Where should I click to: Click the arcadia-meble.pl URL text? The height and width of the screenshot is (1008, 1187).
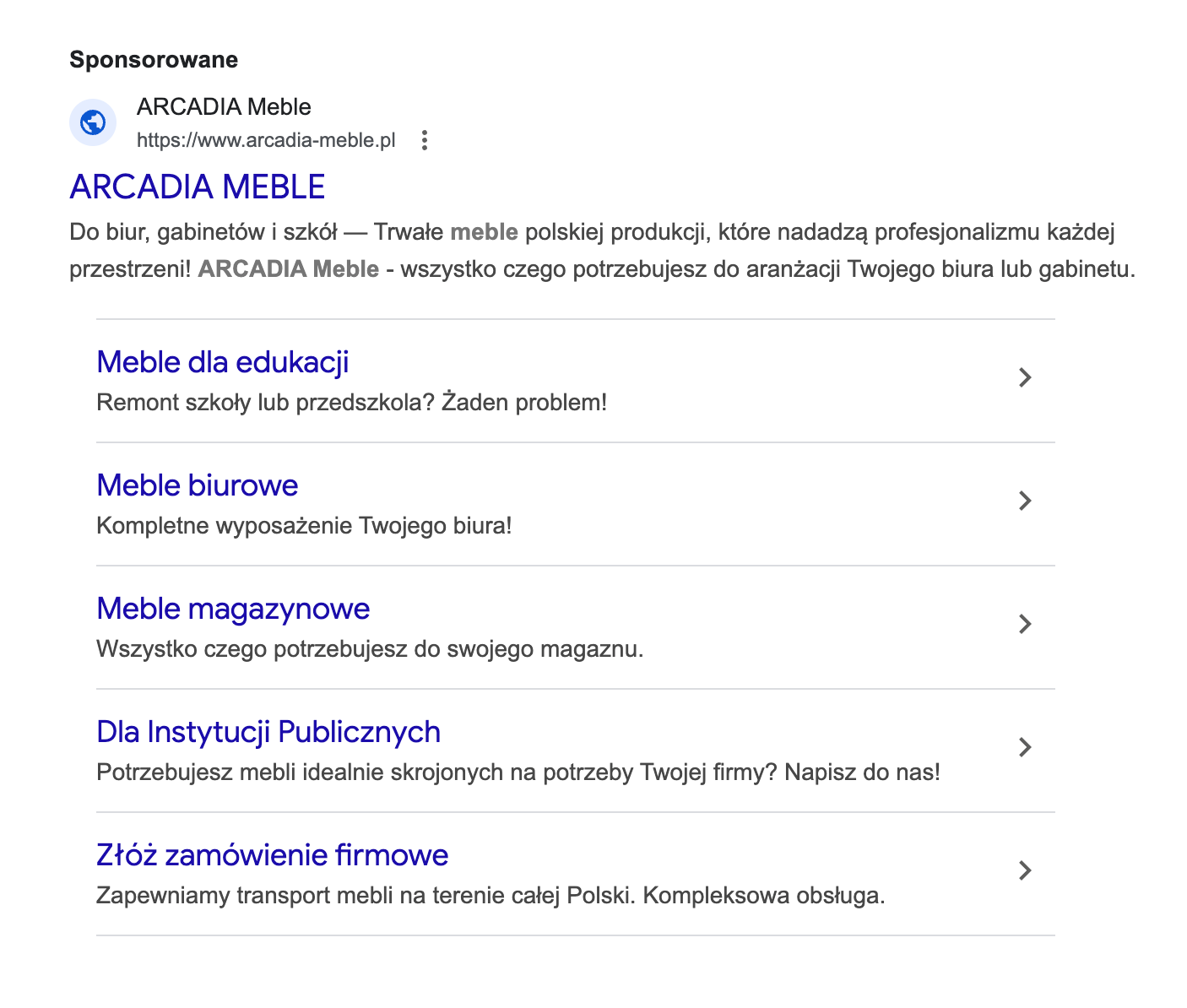pos(266,140)
